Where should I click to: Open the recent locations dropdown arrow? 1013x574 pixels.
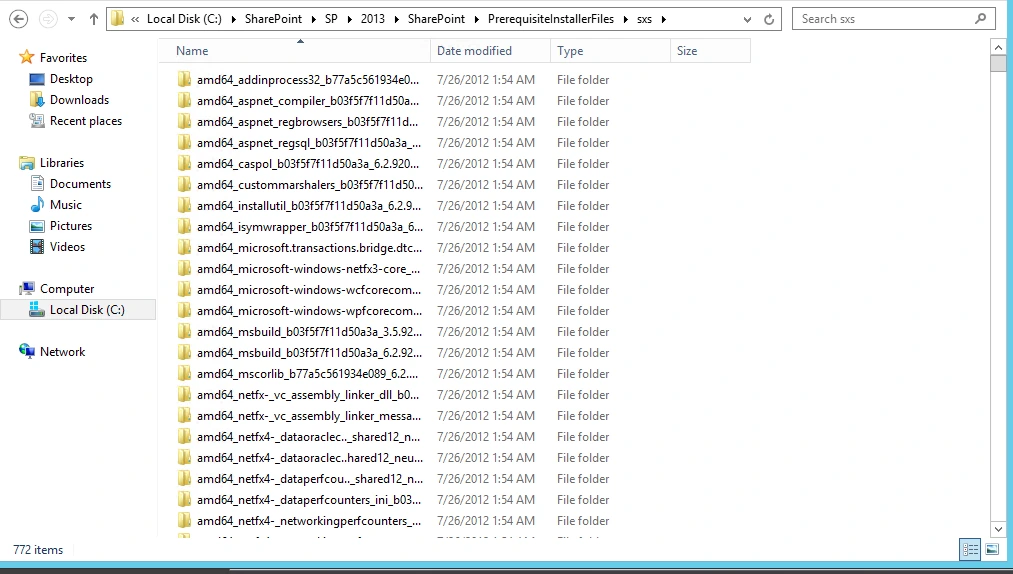pos(72,19)
